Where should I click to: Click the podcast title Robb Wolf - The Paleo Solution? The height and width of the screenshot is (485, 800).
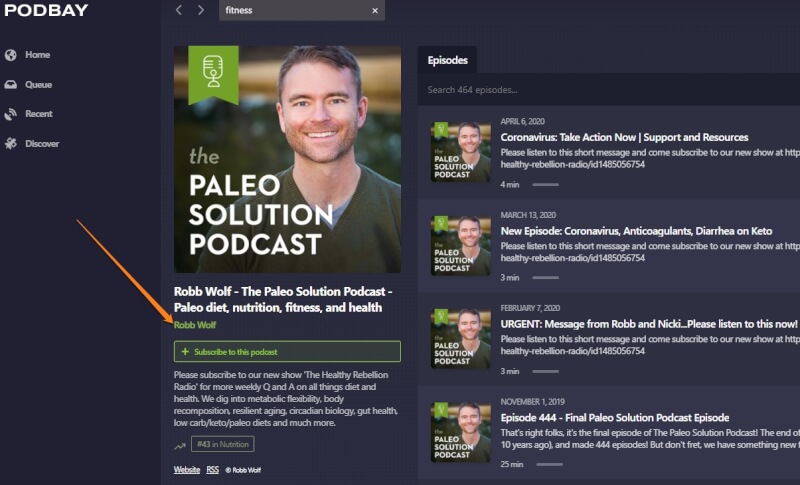tap(283, 299)
